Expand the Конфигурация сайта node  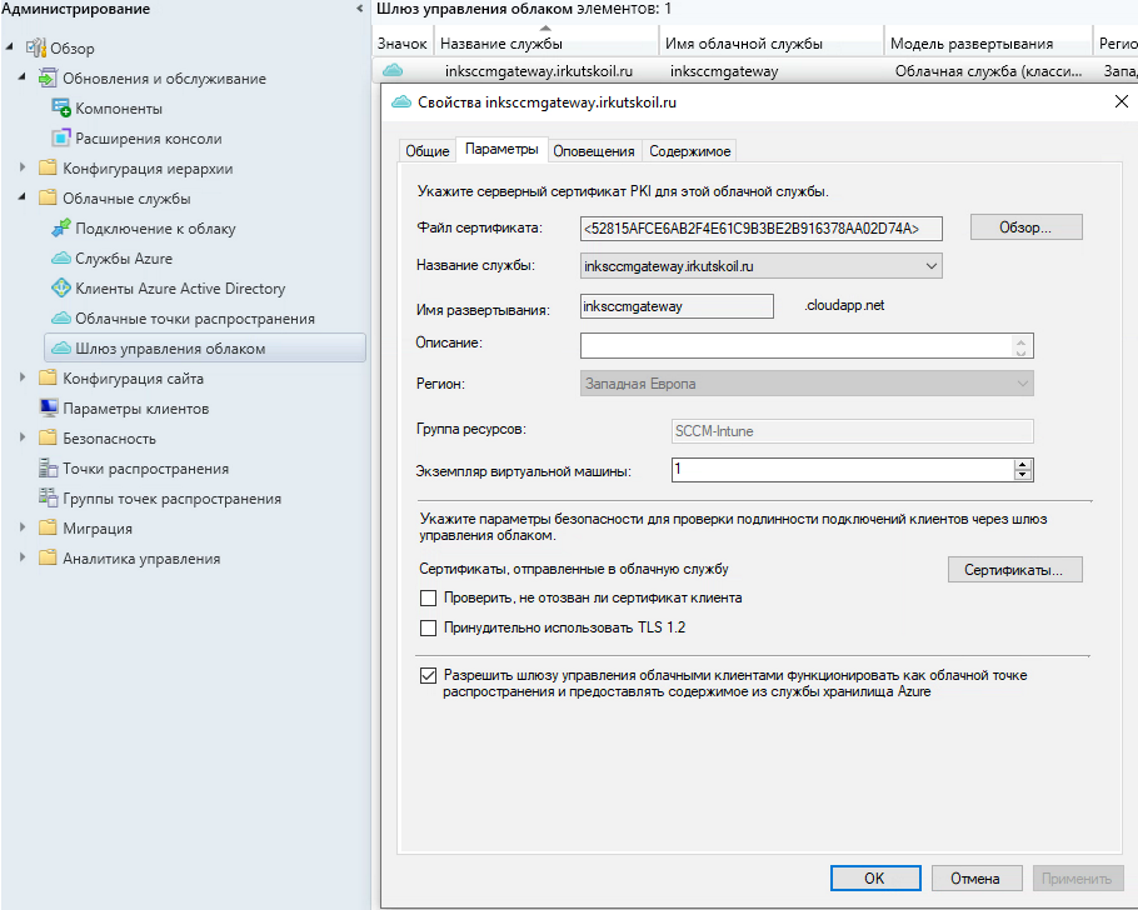[22, 377]
